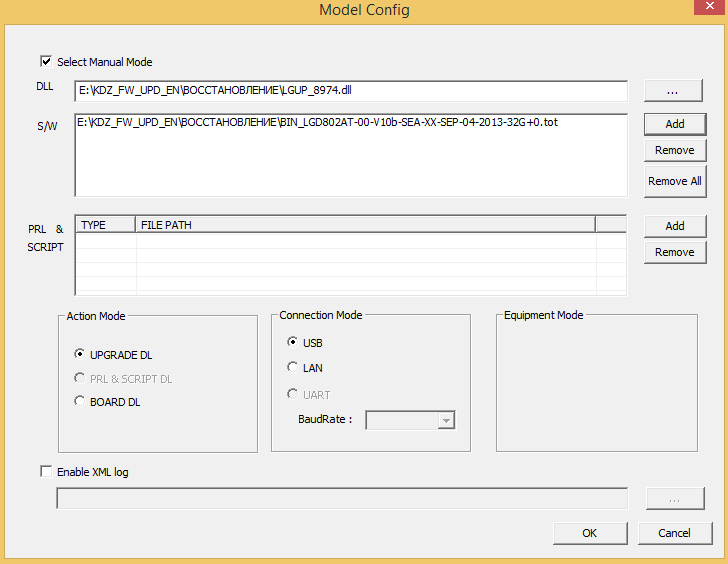
Task: Confirm with the OK button
Action: 589,533
